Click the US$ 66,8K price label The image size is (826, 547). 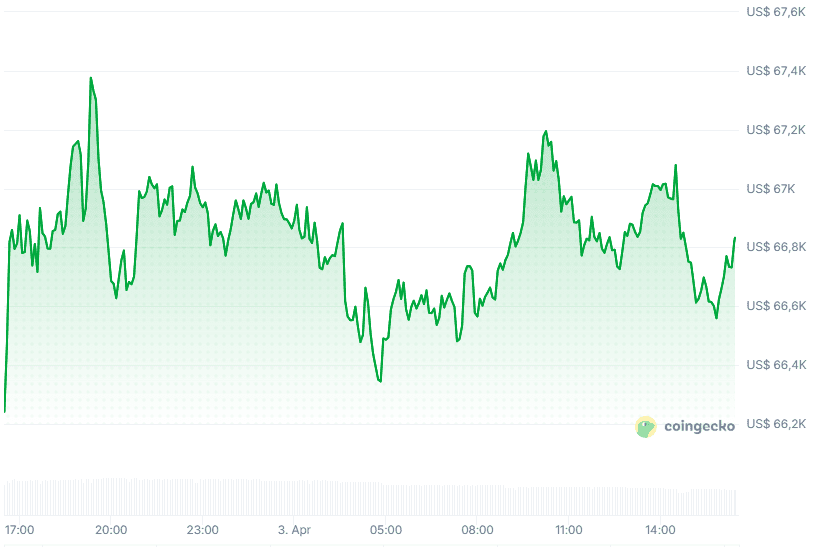point(776,247)
